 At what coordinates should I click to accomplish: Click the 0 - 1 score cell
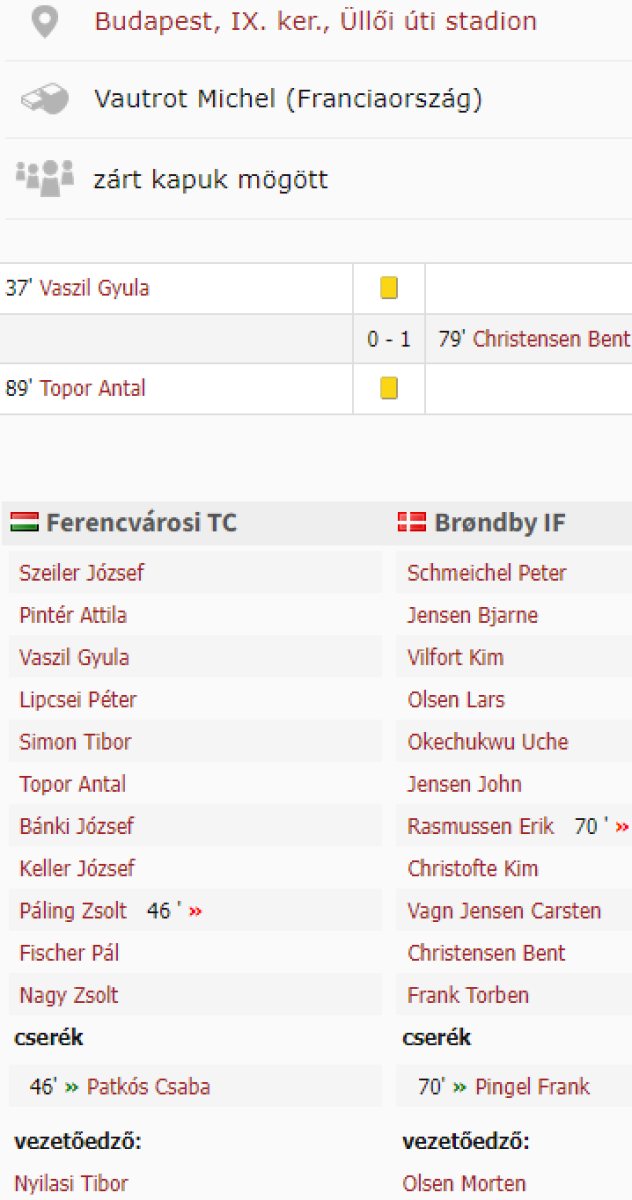click(389, 339)
